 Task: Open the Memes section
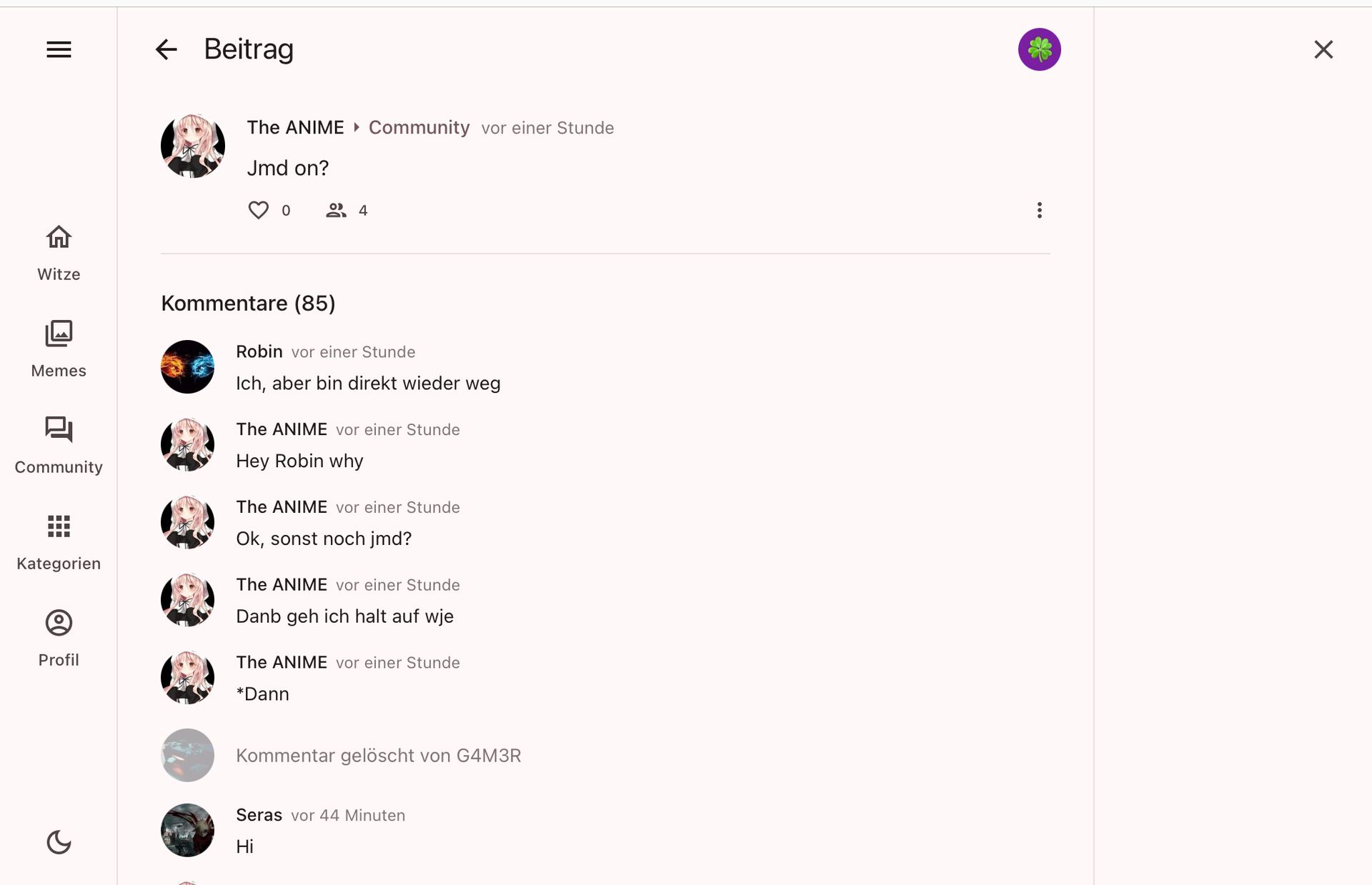59,349
